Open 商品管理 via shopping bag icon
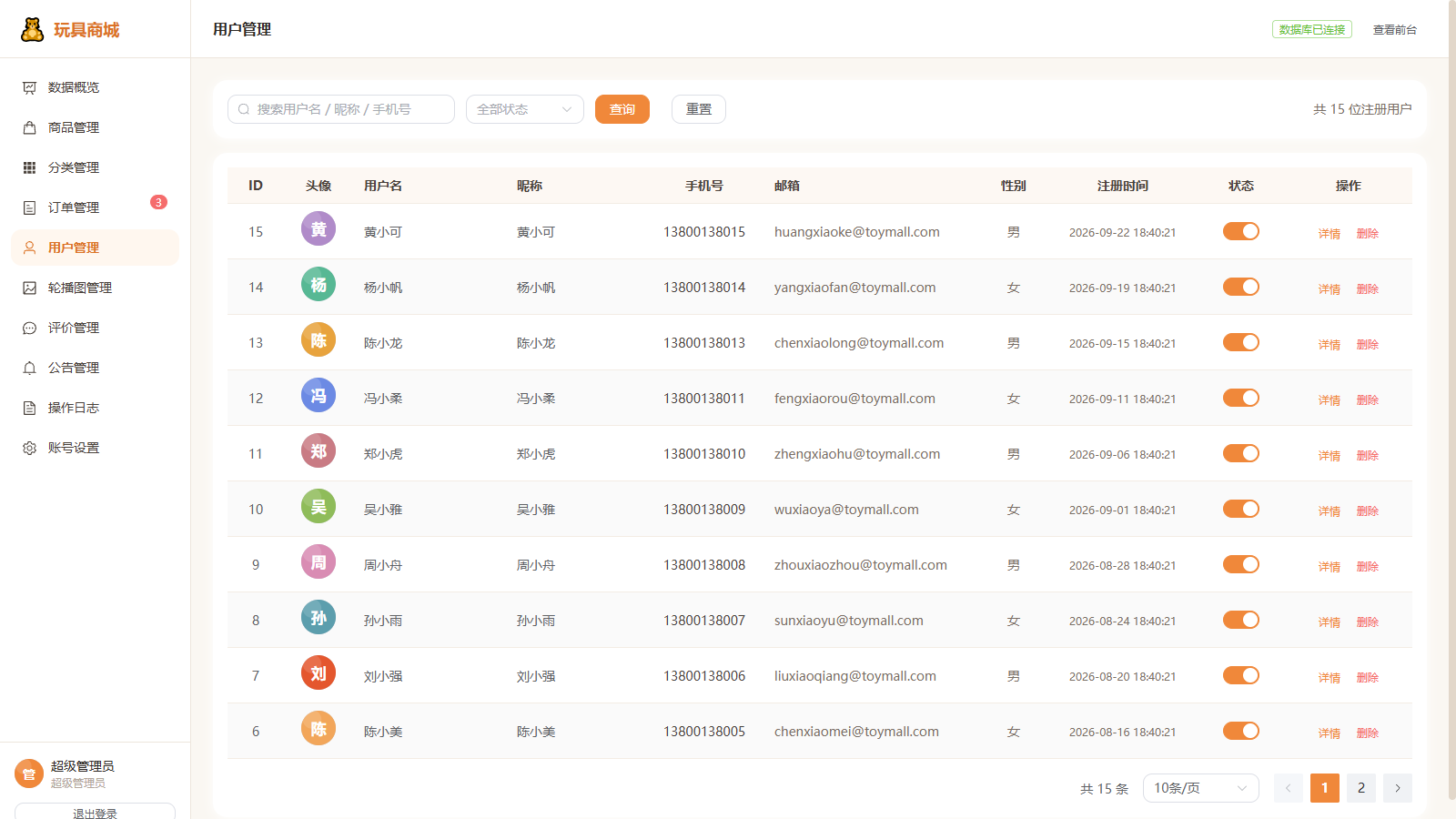 pos(29,127)
